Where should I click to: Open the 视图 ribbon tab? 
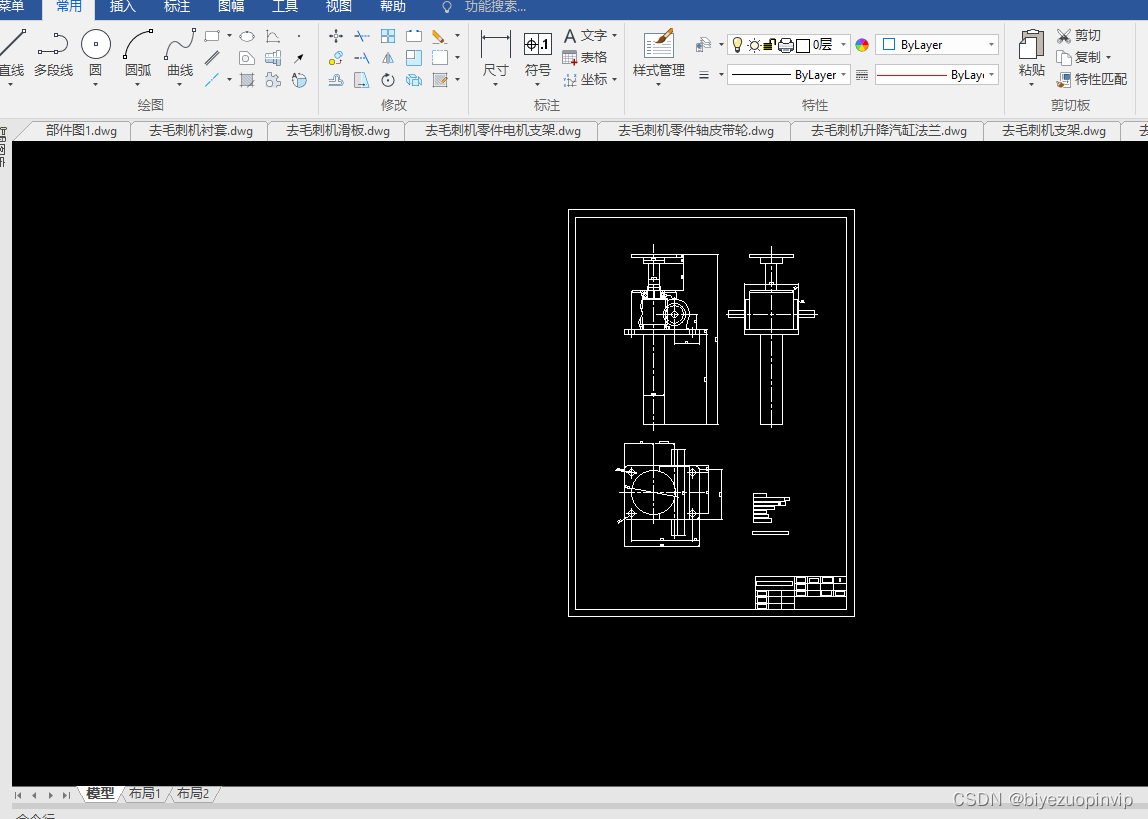pyautogui.click(x=338, y=7)
